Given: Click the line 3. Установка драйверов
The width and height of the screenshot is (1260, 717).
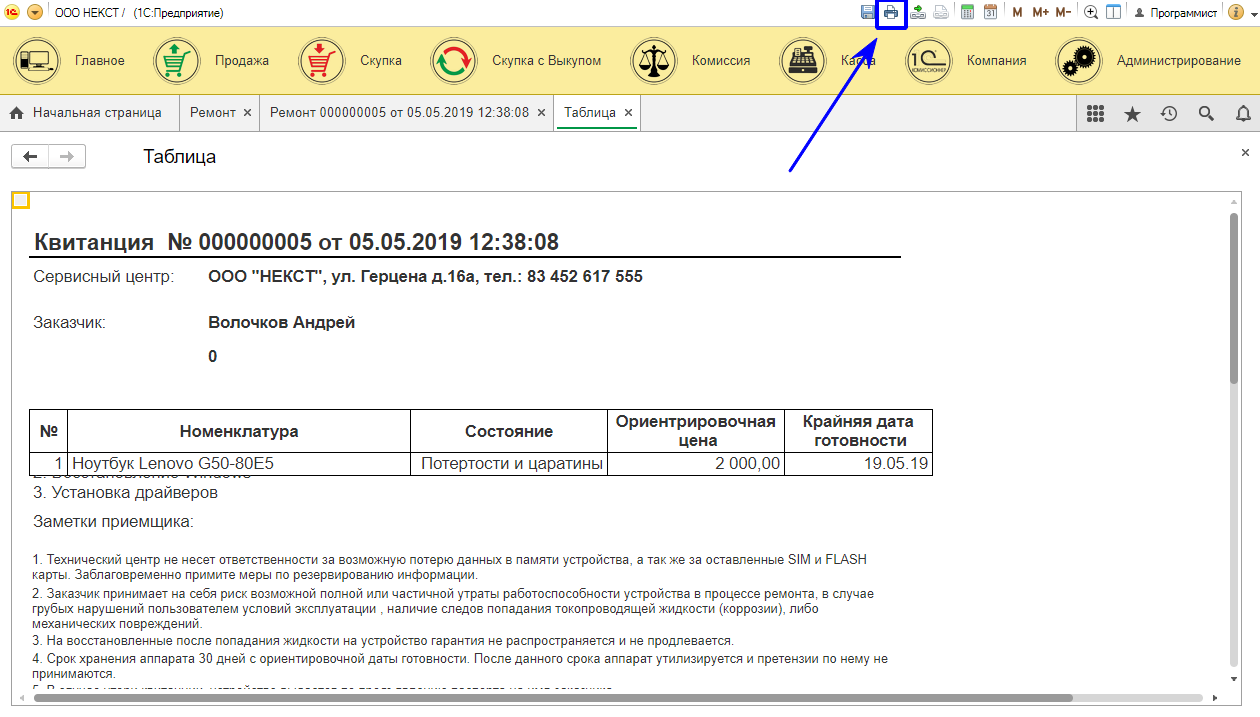Looking at the screenshot, I should pyautogui.click(x=126, y=492).
